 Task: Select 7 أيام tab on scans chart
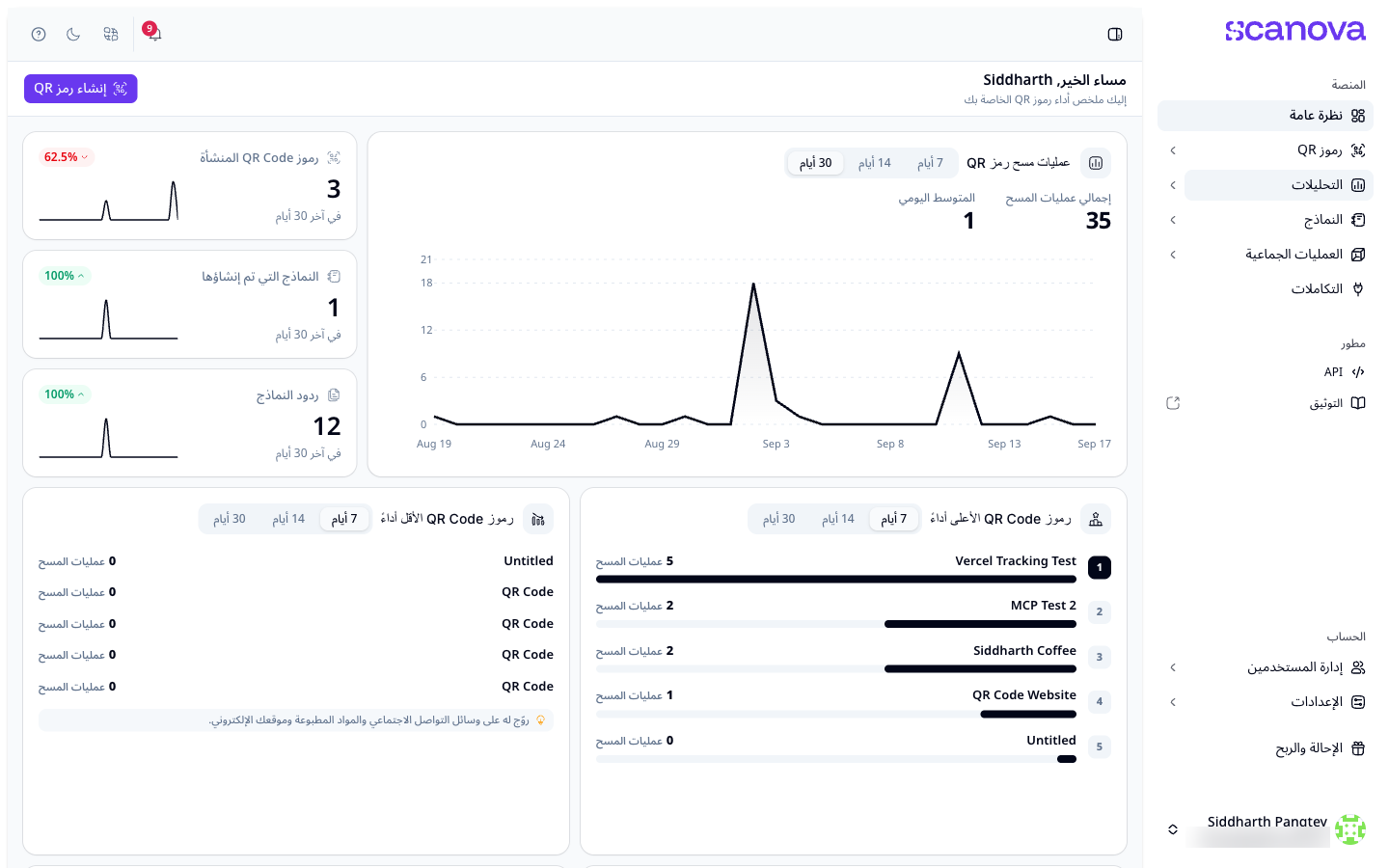931,163
